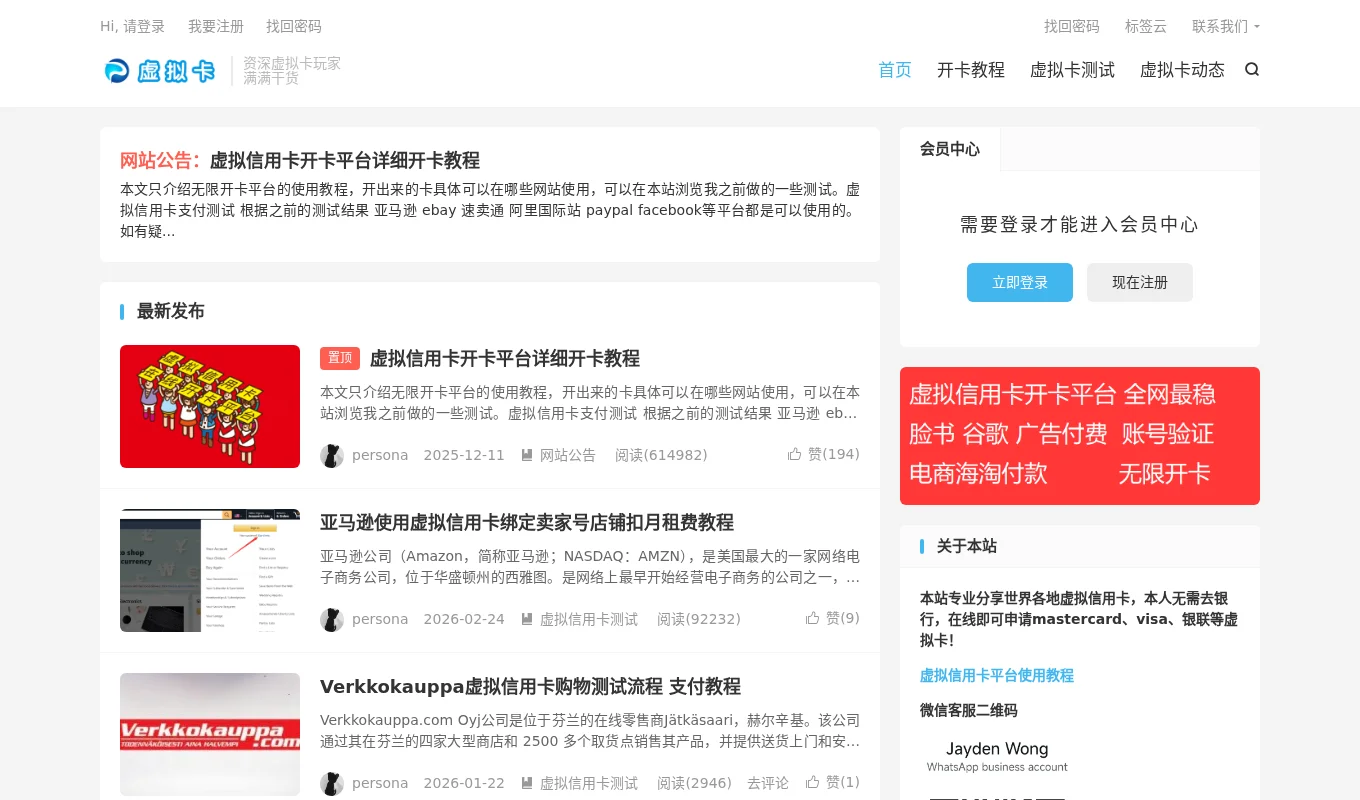Open the 开卡教程 navigation menu
The height and width of the screenshot is (800, 1360).
[970, 70]
